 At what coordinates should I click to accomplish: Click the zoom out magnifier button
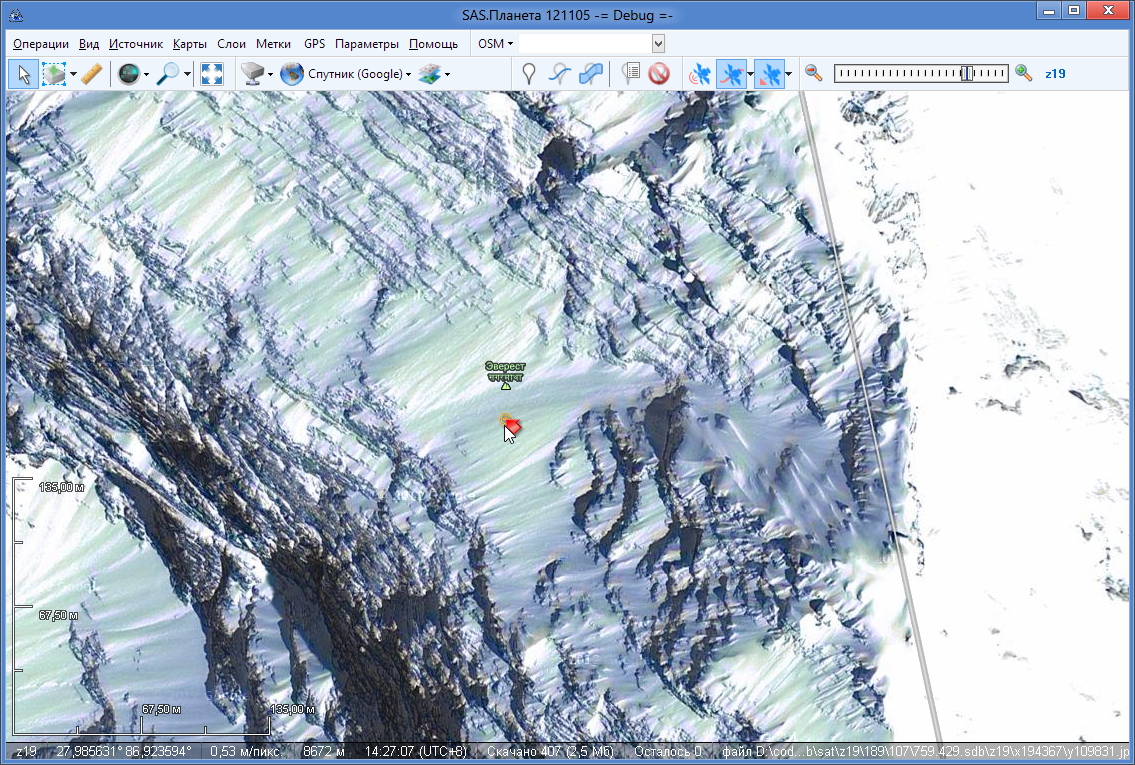click(x=814, y=73)
